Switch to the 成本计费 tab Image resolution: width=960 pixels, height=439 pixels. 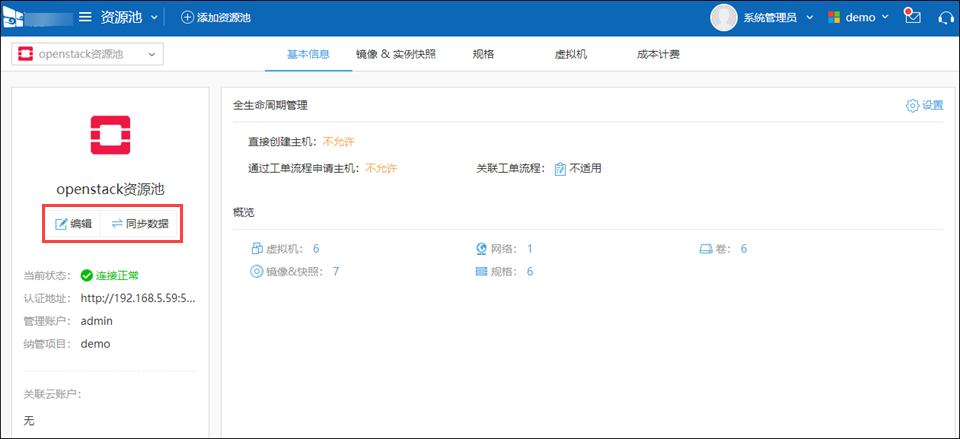pyautogui.click(x=658, y=54)
